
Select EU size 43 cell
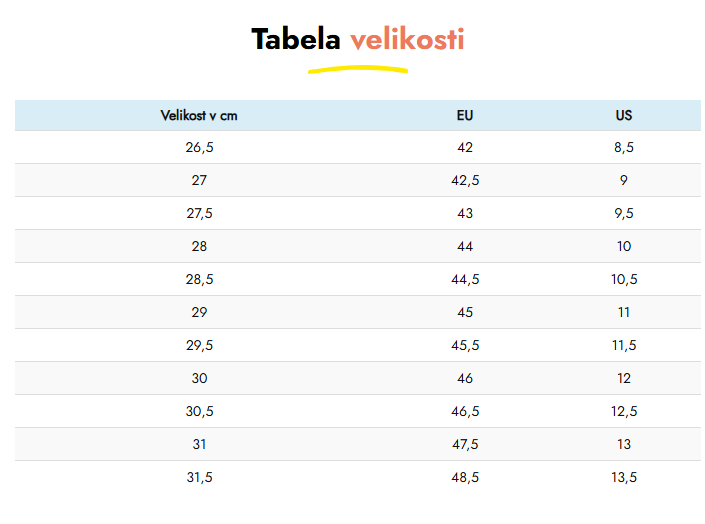coord(465,213)
